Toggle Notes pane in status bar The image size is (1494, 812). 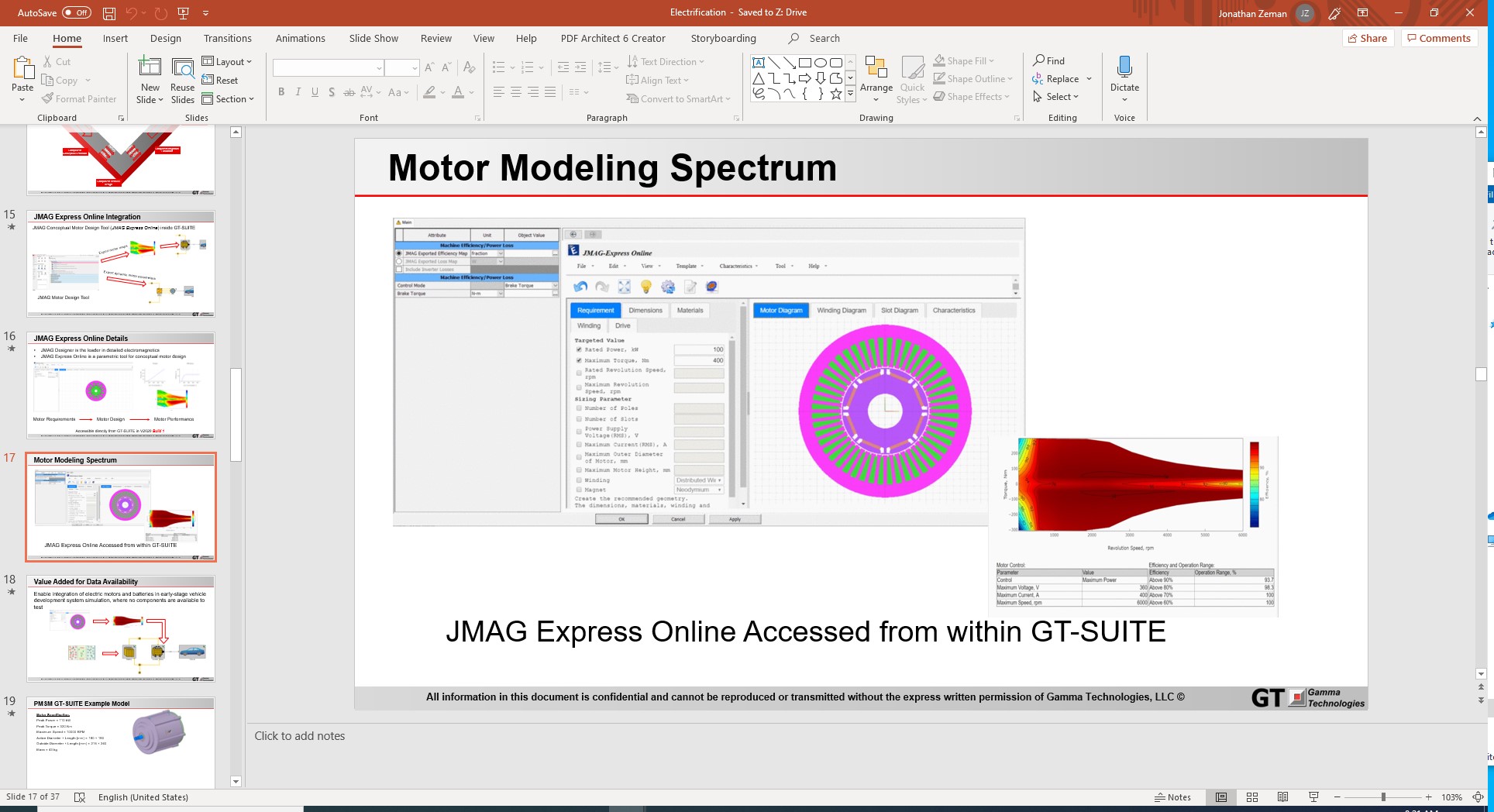tap(1172, 797)
